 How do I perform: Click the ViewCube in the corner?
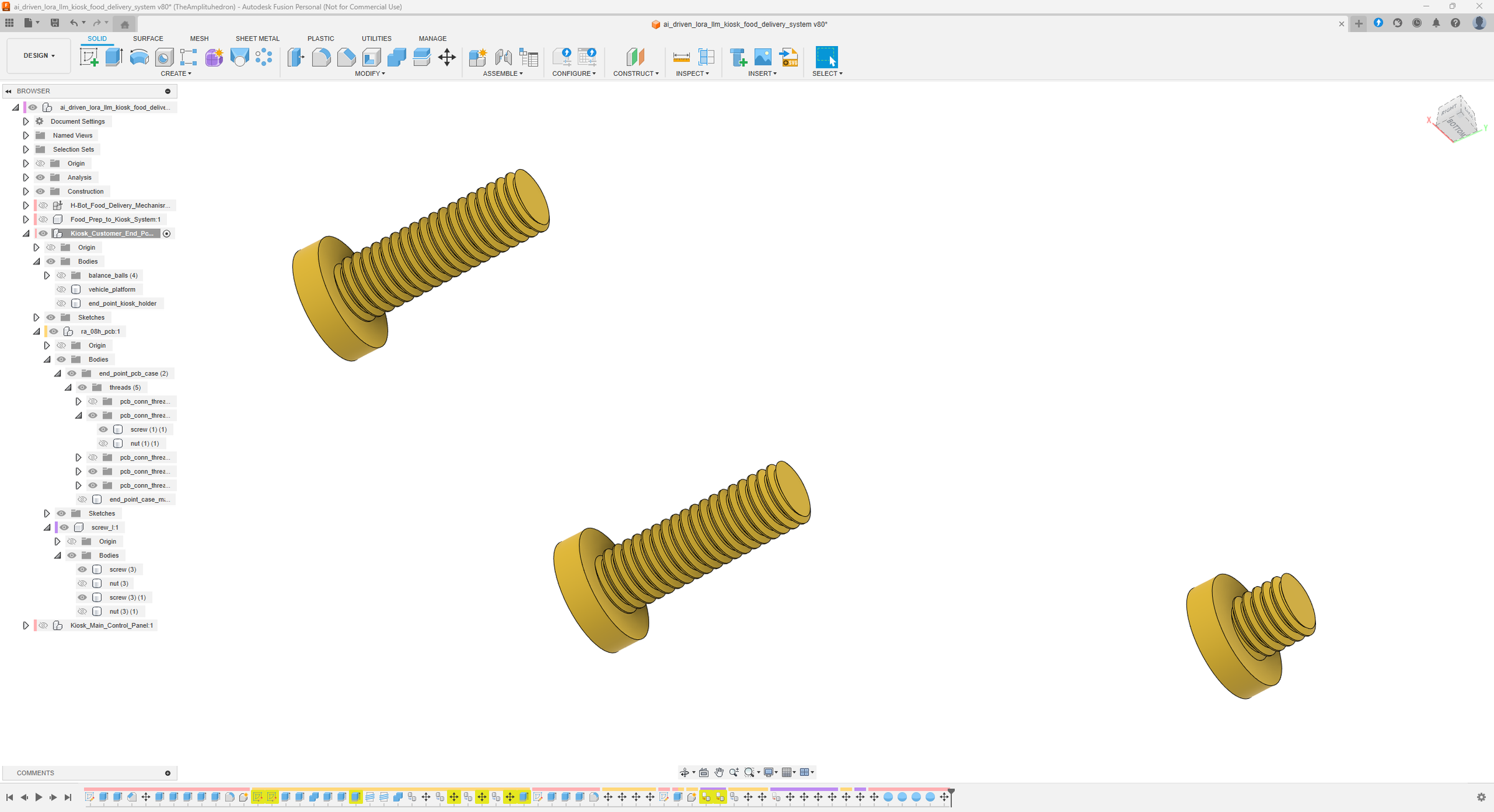click(1457, 118)
